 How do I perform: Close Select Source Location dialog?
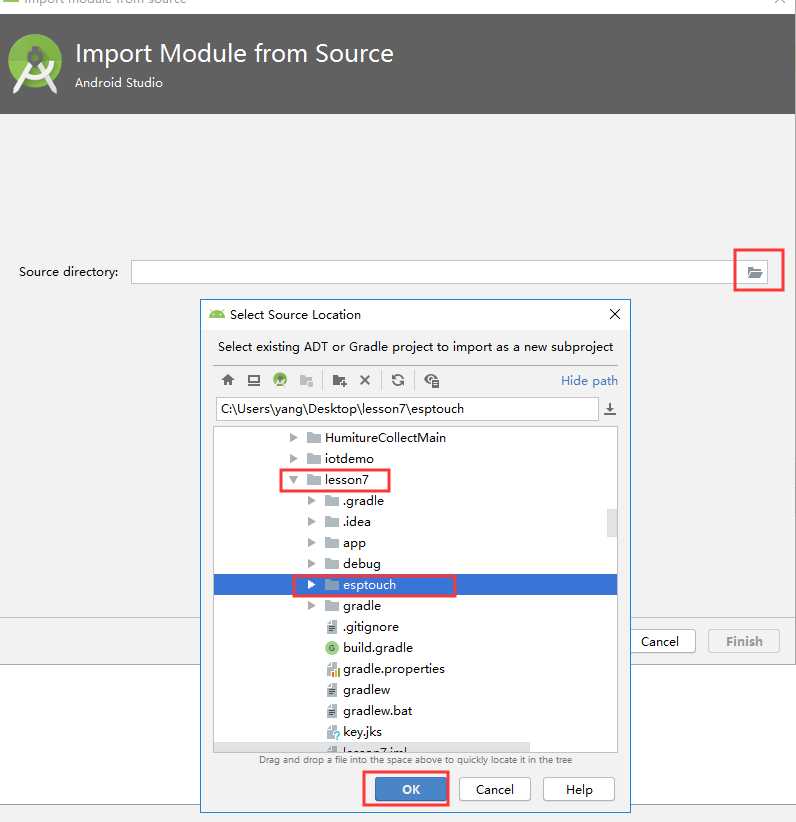615,314
